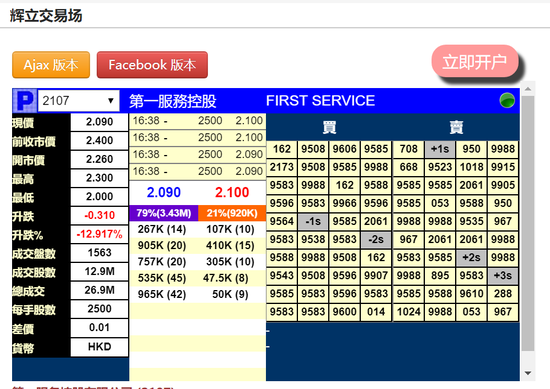Click the +3s broker marker cell
This screenshot has height=389, width=550.
[503, 276]
